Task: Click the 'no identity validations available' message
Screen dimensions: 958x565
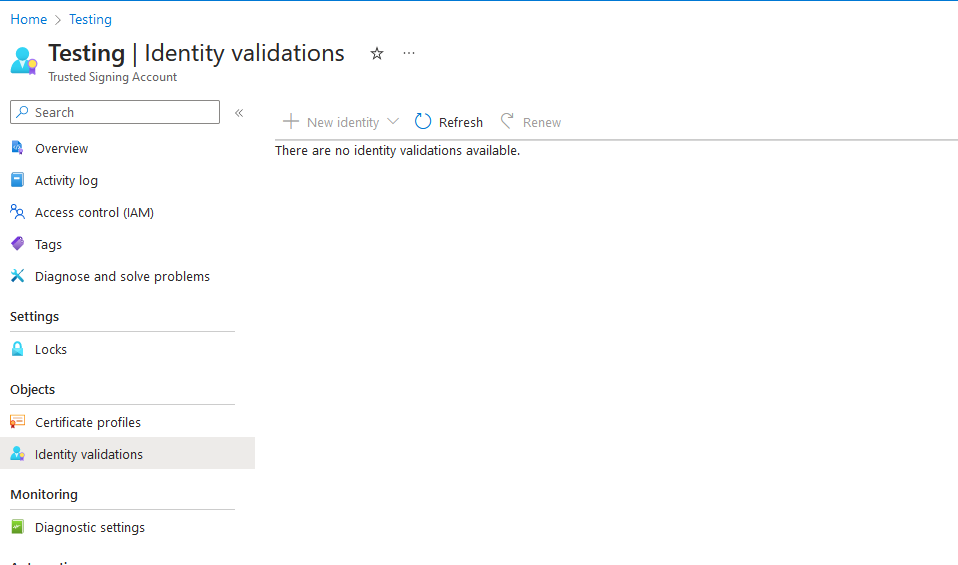Action: (397, 150)
